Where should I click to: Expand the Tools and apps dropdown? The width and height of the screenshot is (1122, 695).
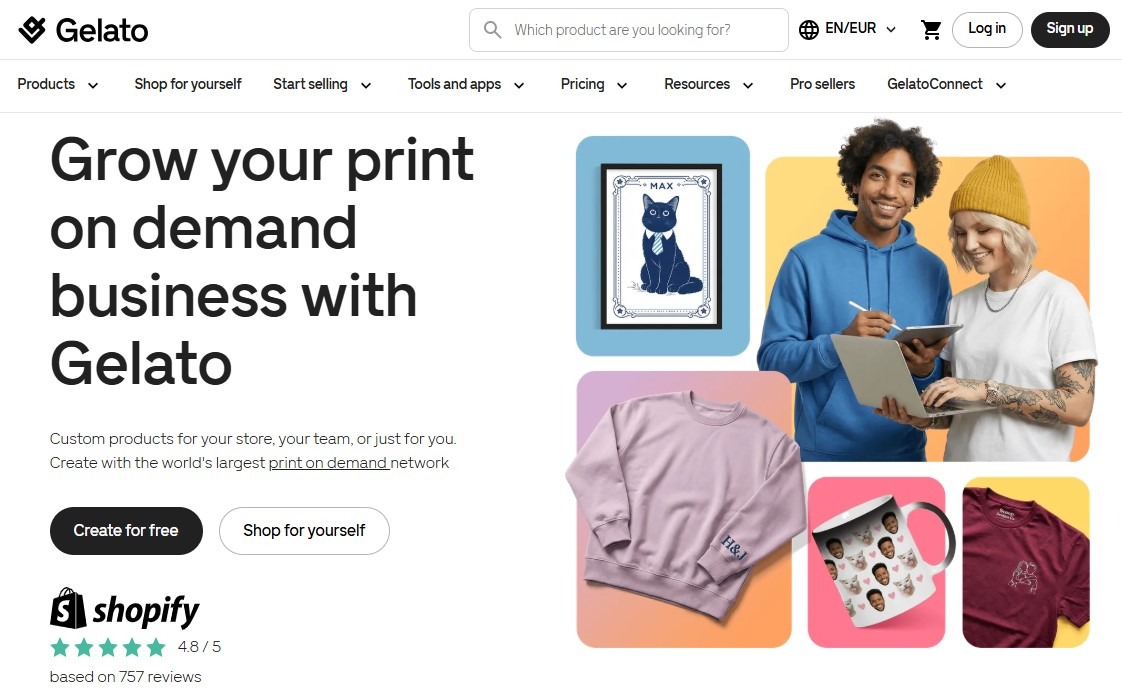pyautogui.click(x=467, y=84)
